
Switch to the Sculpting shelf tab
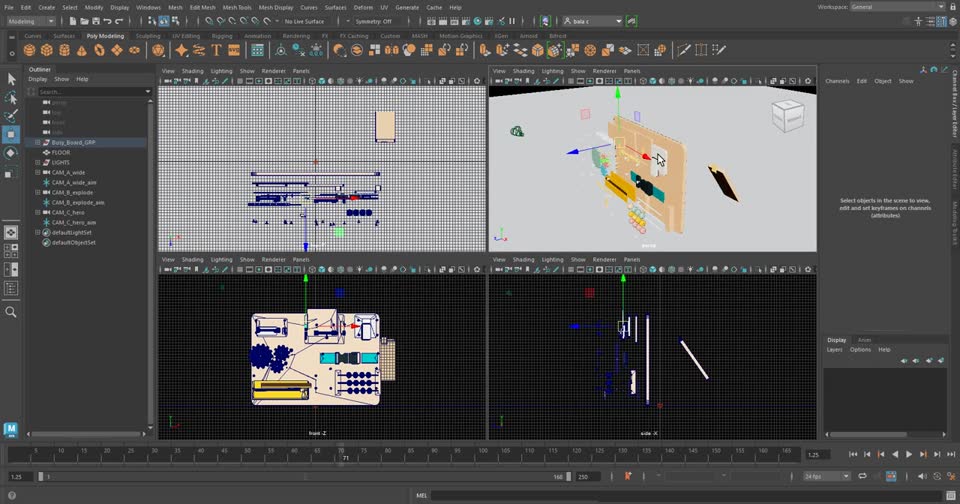coord(148,36)
